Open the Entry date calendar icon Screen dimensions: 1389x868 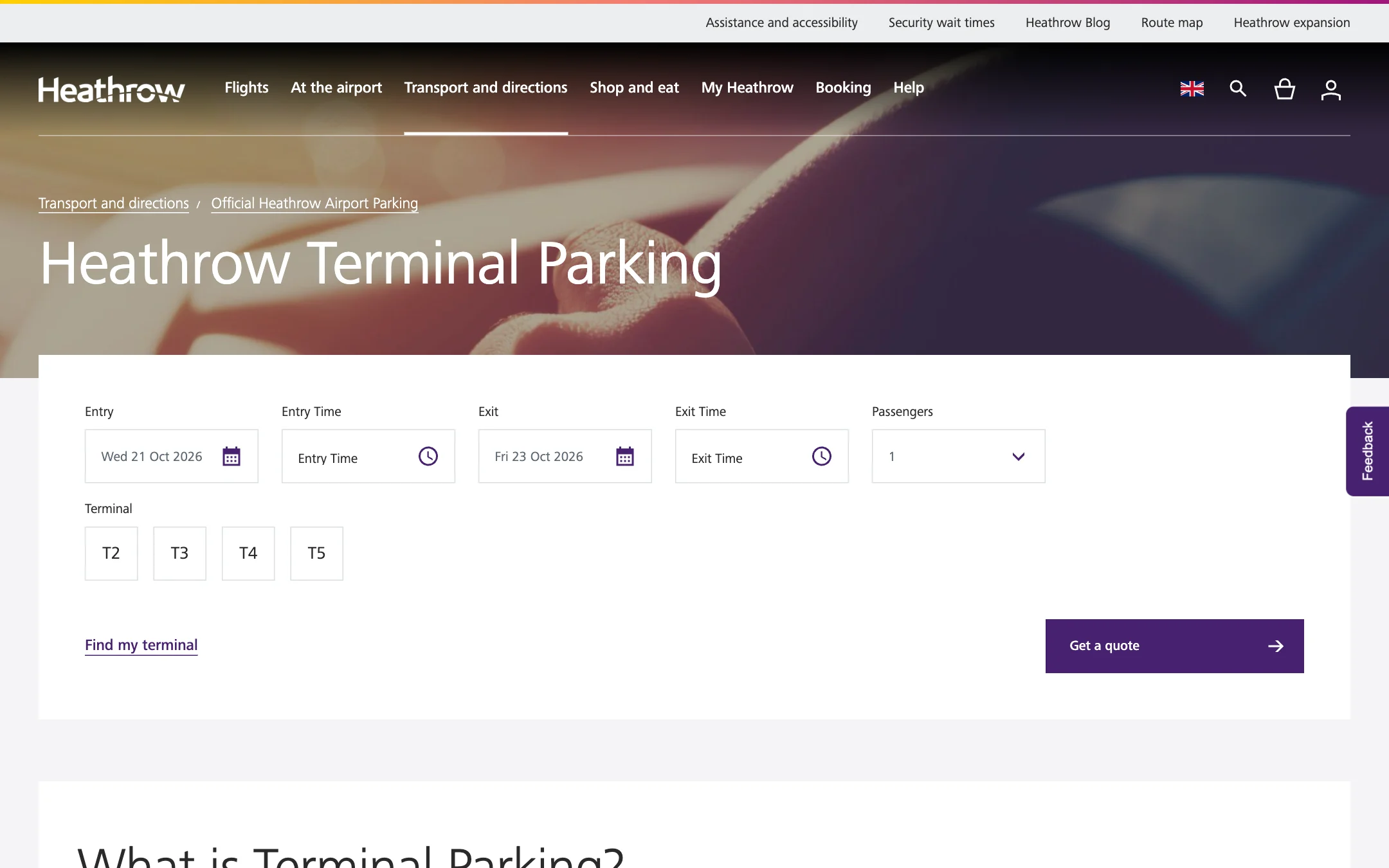click(232, 456)
